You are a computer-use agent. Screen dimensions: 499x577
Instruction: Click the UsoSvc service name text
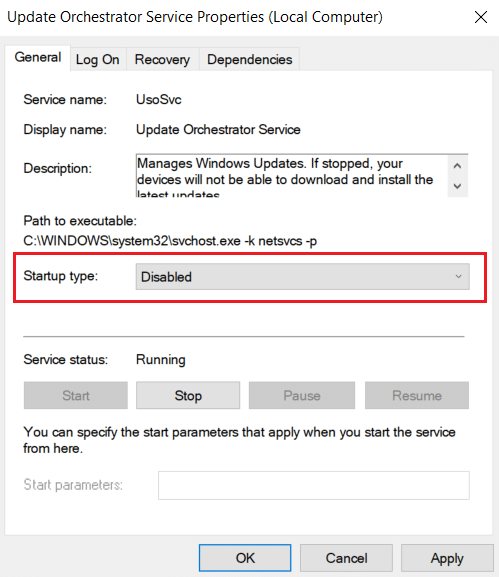[x=159, y=99]
